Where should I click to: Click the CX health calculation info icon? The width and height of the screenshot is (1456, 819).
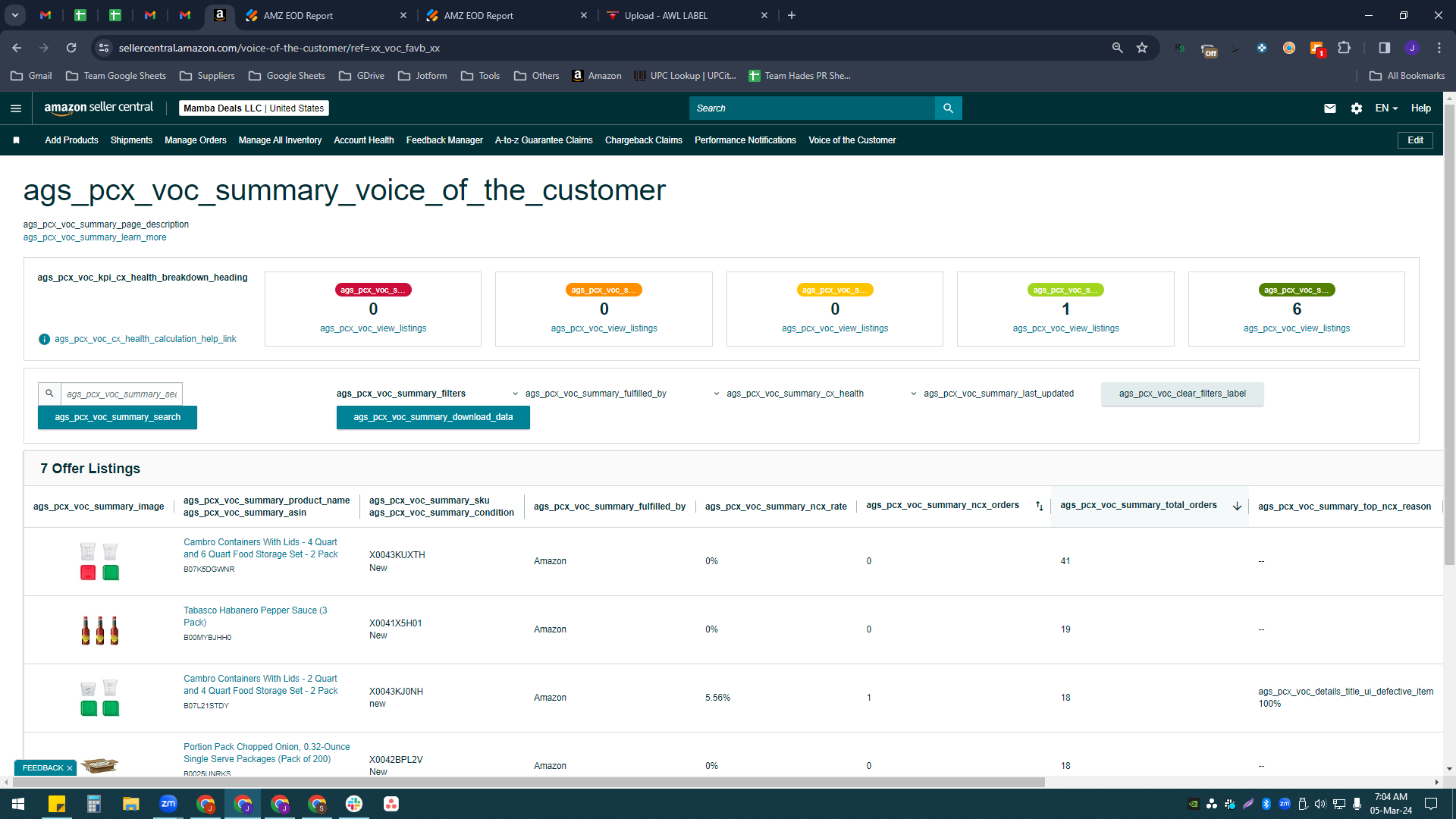[x=44, y=339]
